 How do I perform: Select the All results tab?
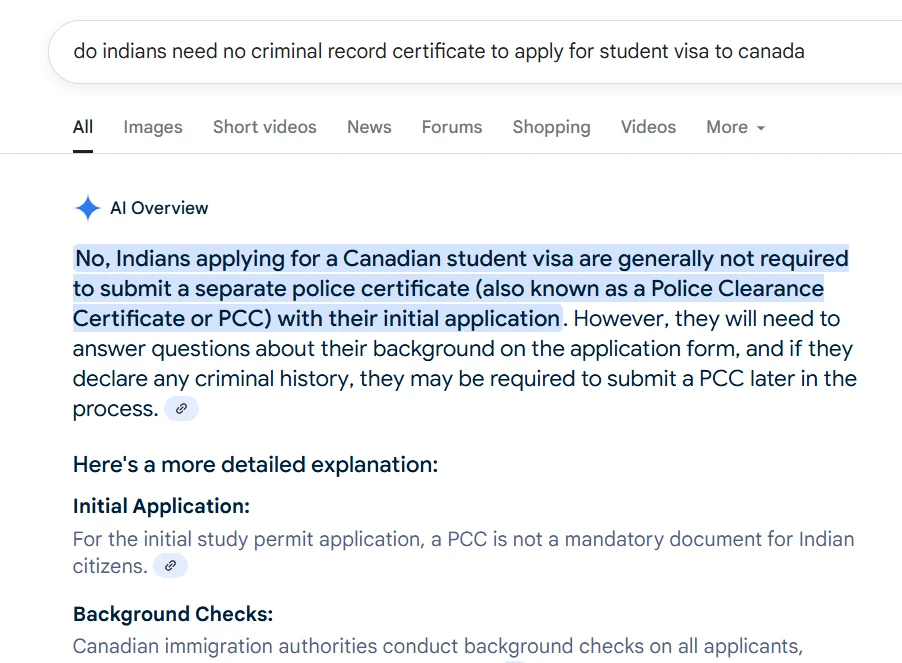pyautogui.click(x=83, y=127)
